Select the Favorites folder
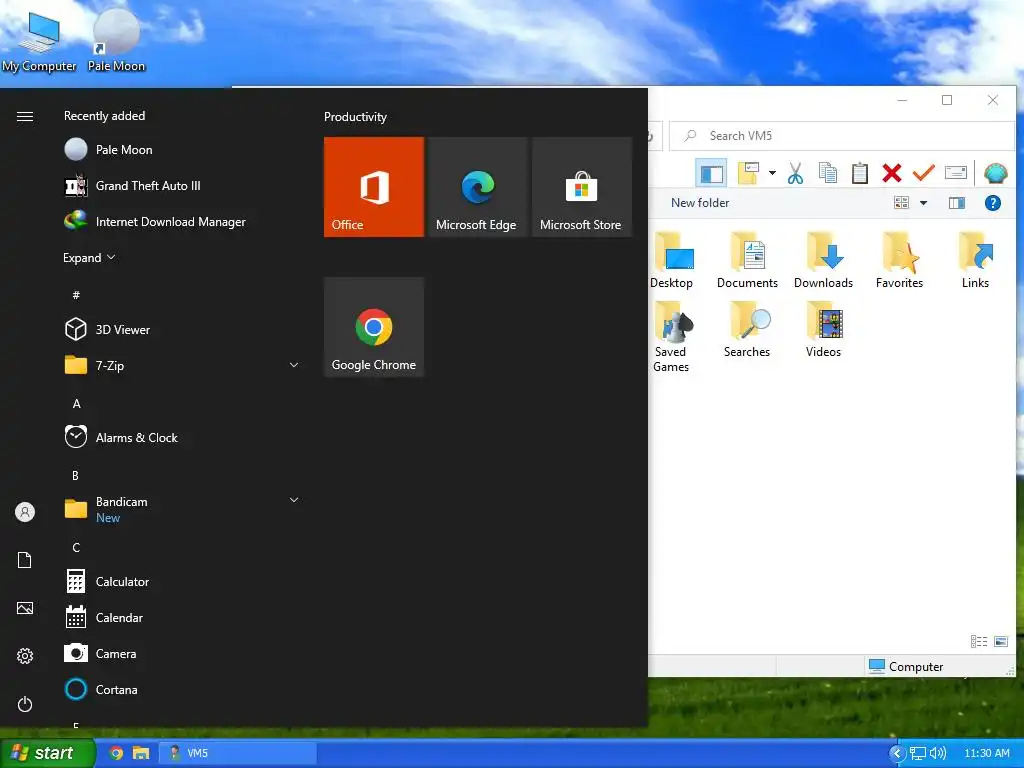This screenshot has height=768, width=1024. pos(899,261)
